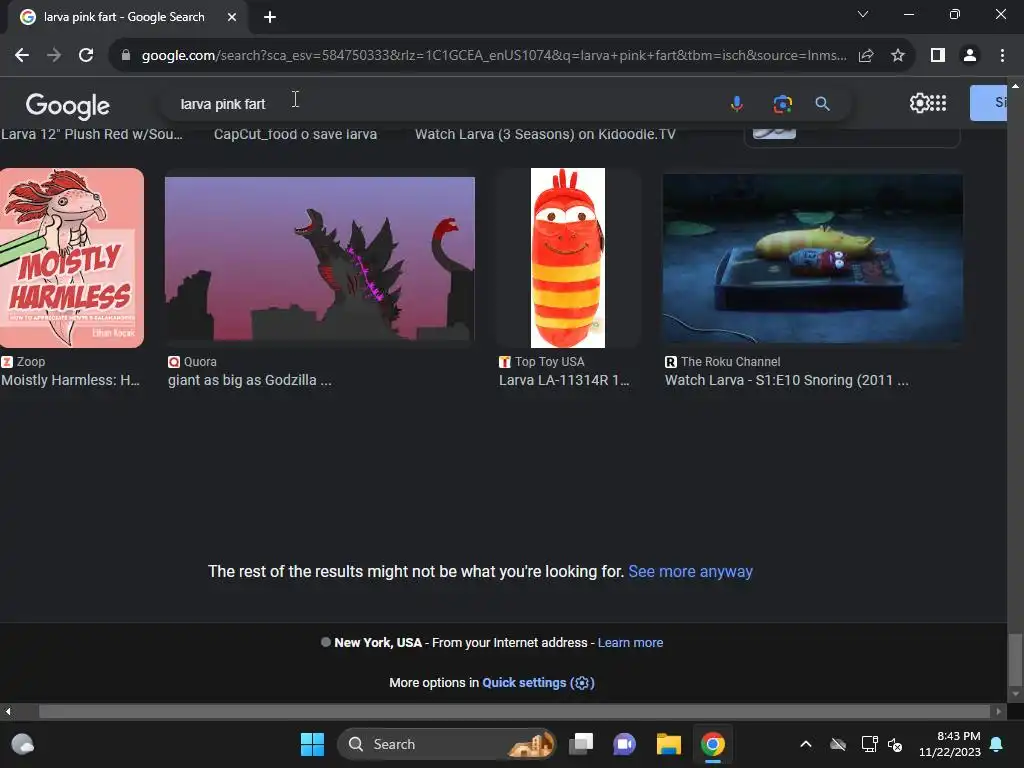Reload the current page
The width and height of the screenshot is (1024, 768).
(86, 56)
